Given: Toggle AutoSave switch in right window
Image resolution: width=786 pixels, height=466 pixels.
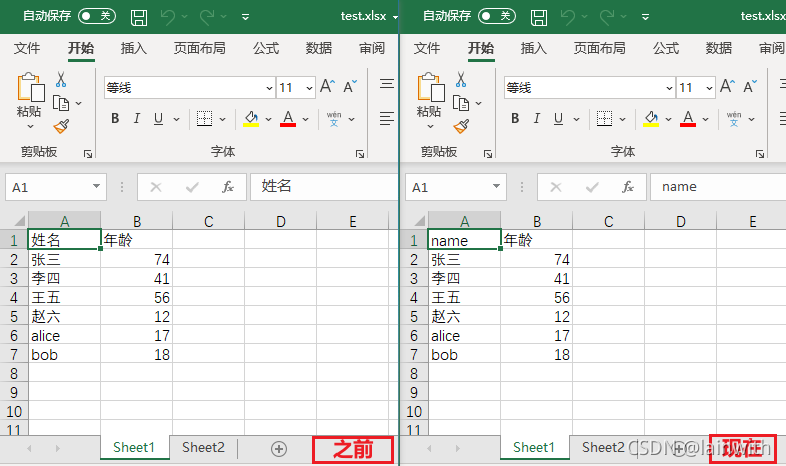Looking at the screenshot, I should pos(497,16).
